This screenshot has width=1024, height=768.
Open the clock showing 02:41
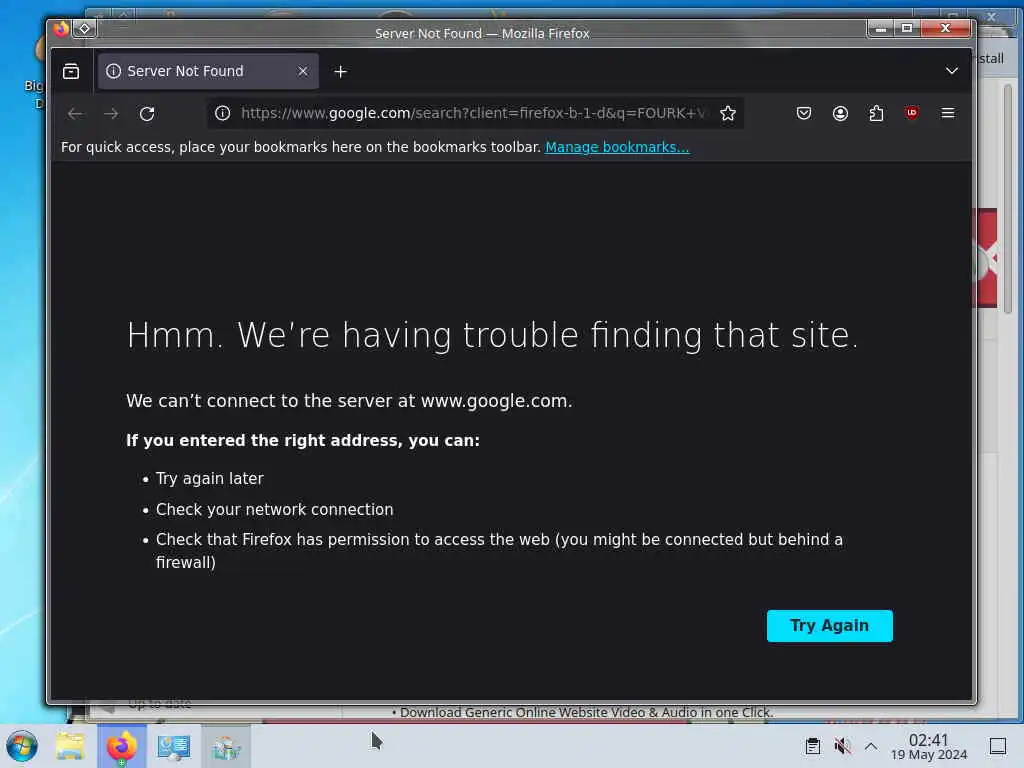click(x=929, y=746)
